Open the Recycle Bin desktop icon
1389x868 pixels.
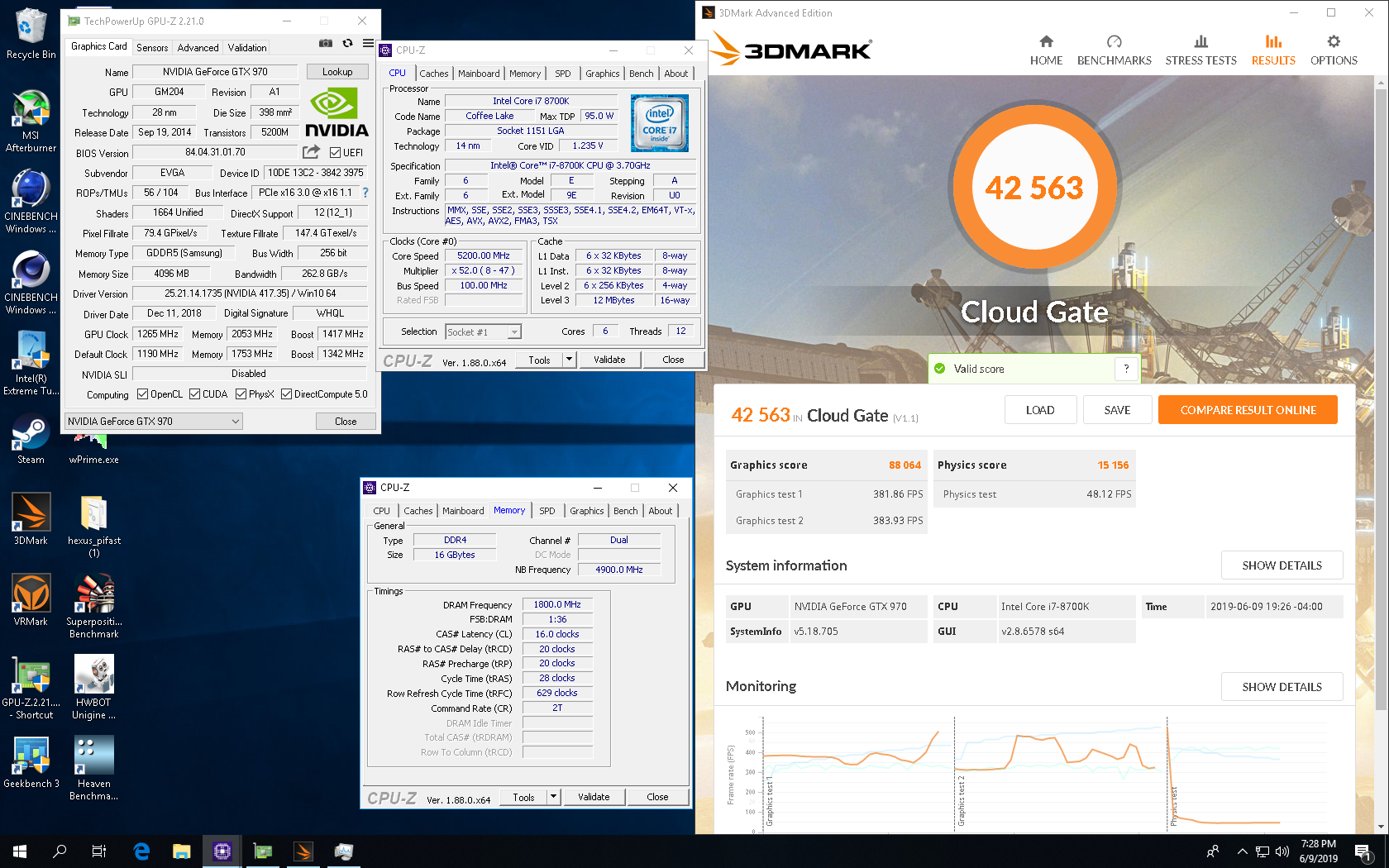click(x=31, y=34)
